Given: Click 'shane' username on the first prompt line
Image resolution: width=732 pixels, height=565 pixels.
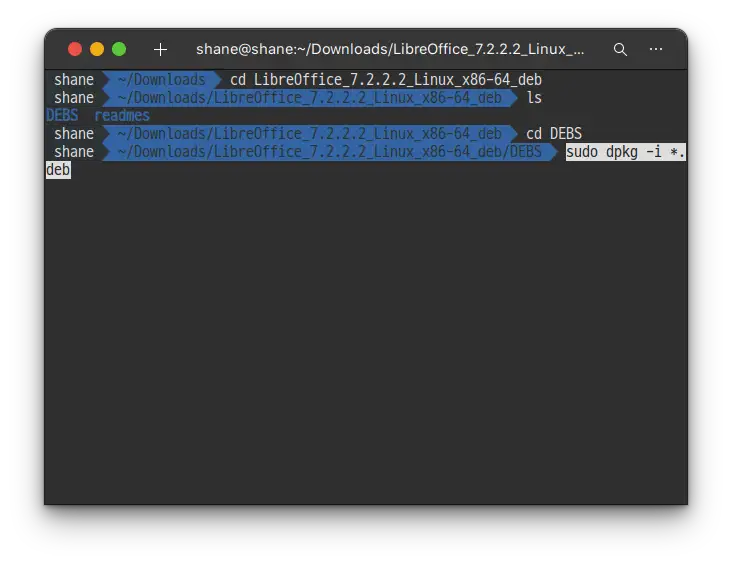Looking at the screenshot, I should pos(74,80).
